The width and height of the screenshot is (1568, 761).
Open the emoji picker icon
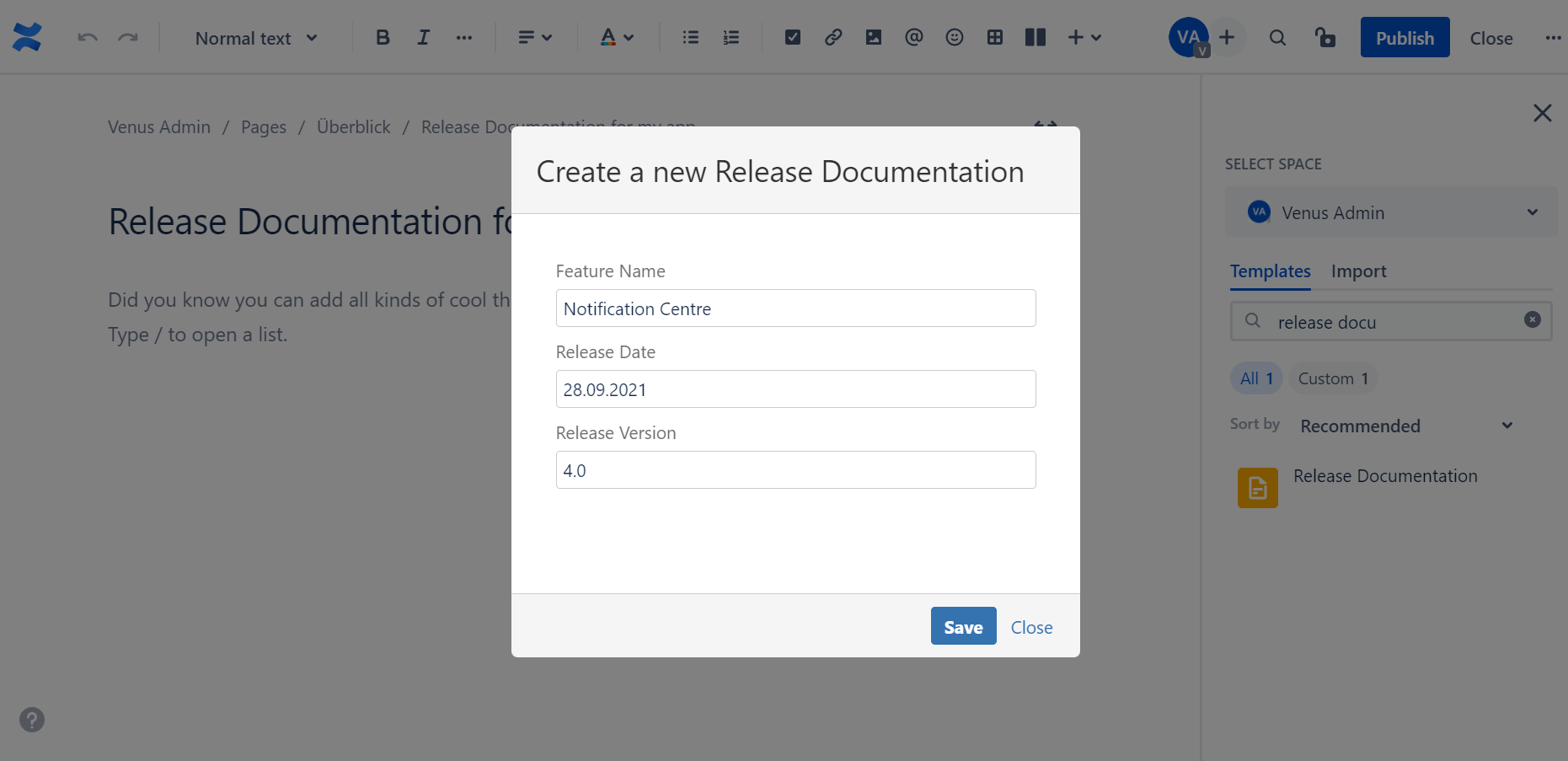pyautogui.click(x=954, y=37)
